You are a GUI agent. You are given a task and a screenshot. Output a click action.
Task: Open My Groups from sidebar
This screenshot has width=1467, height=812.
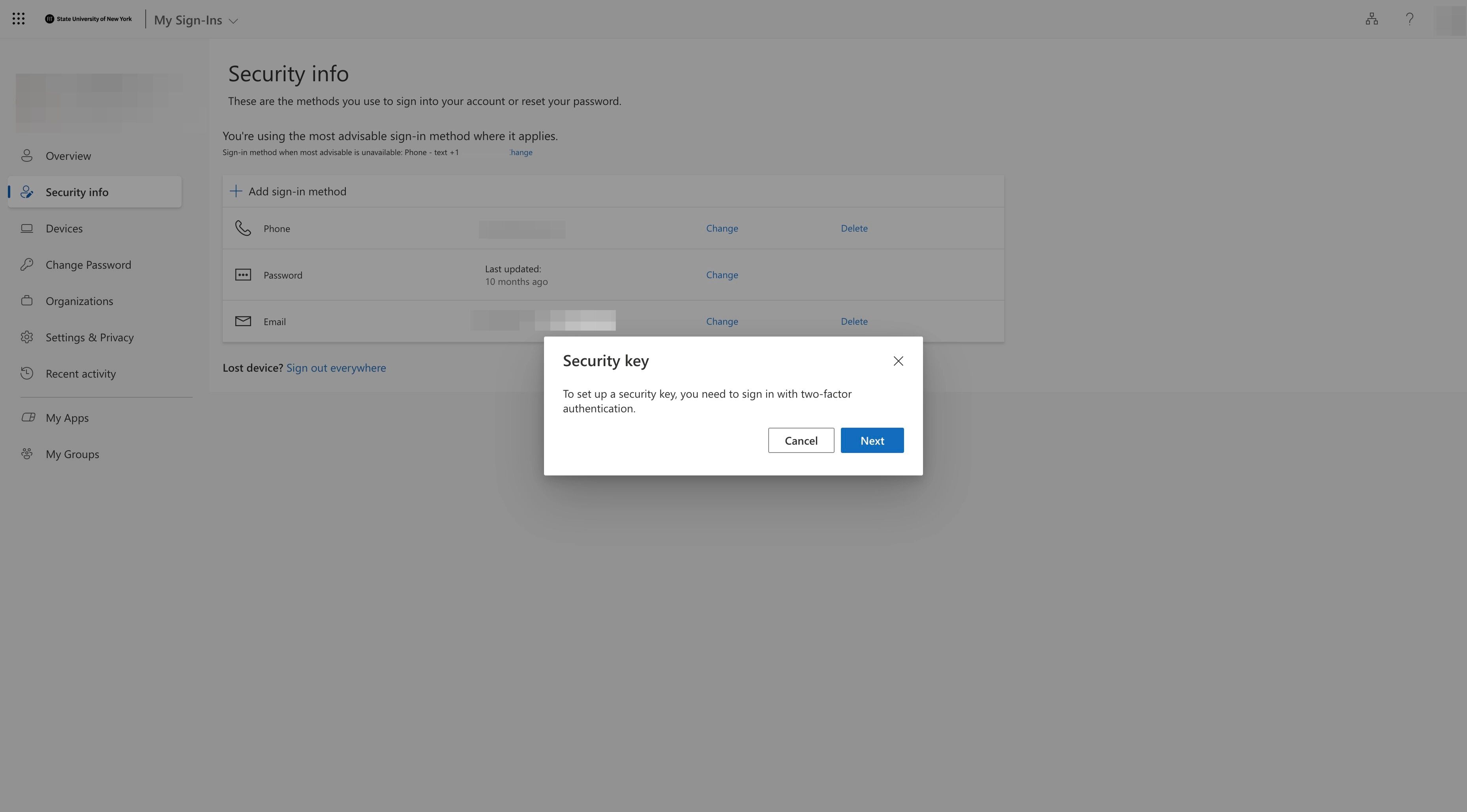72,454
